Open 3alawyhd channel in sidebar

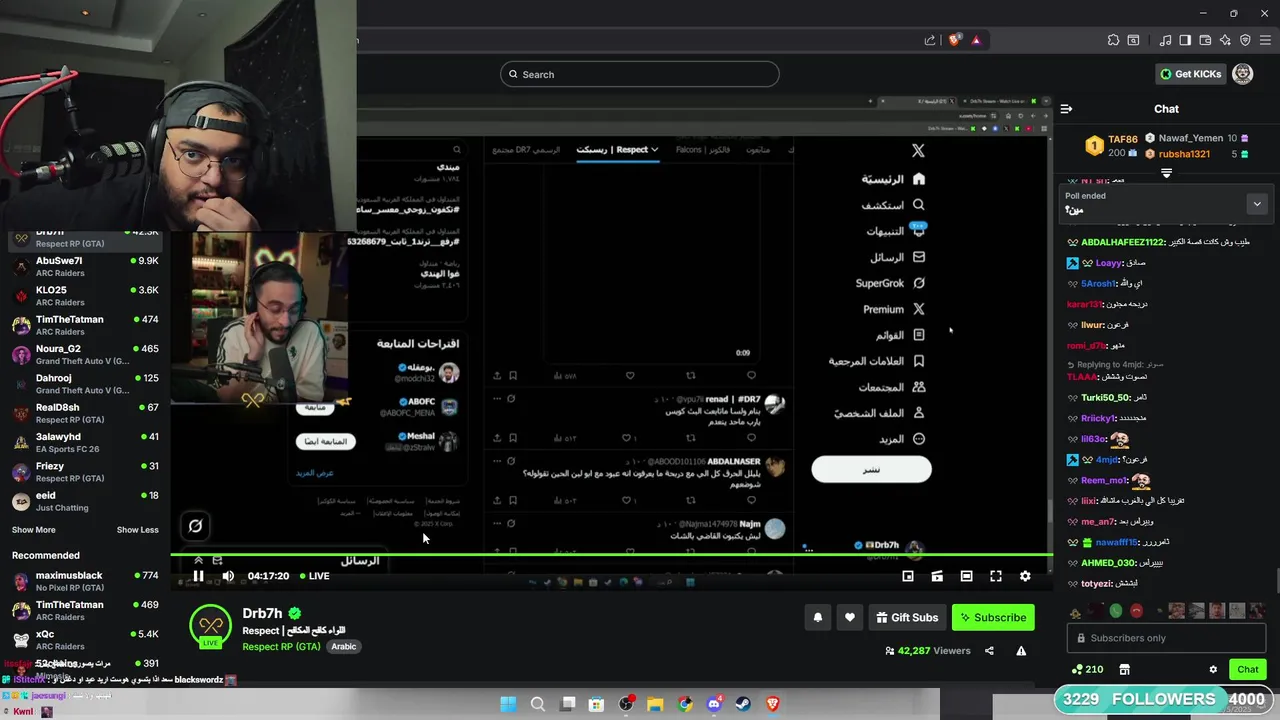pos(85,443)
